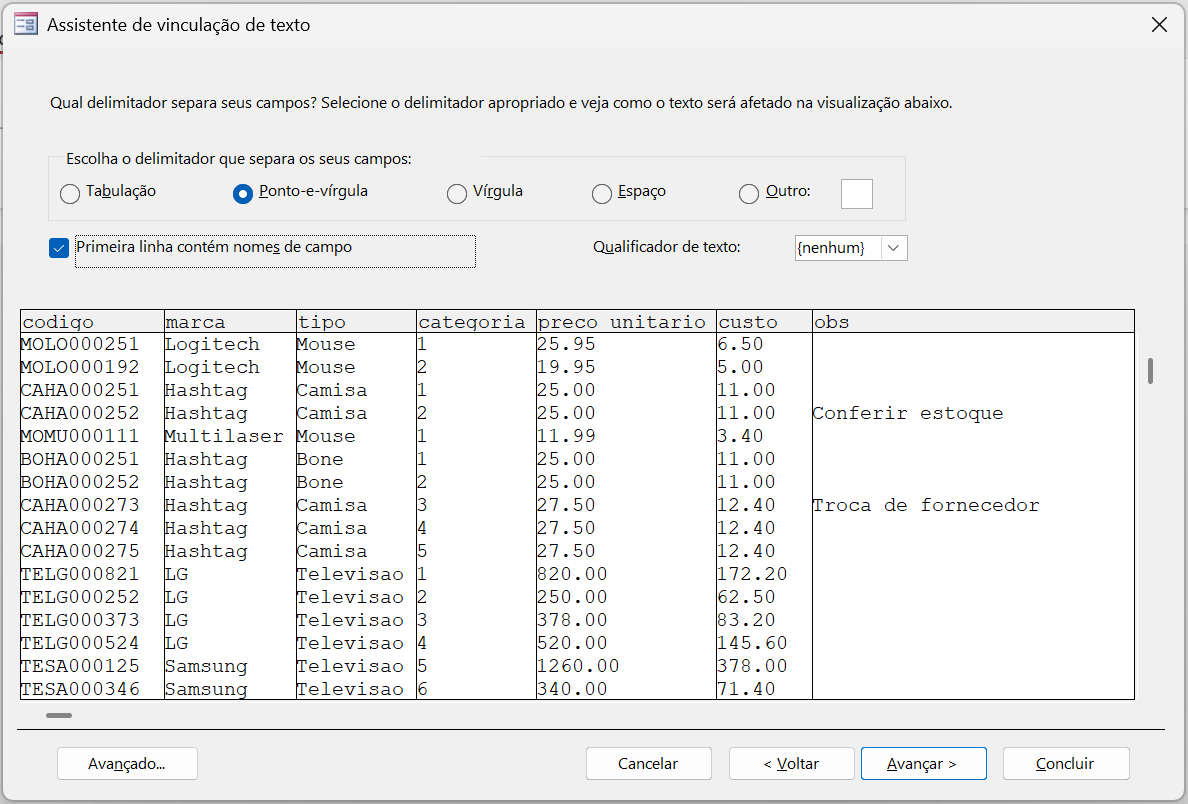Select the codigo column header
The height and width of the screenshot is (804, 1188).
point(92,322)
